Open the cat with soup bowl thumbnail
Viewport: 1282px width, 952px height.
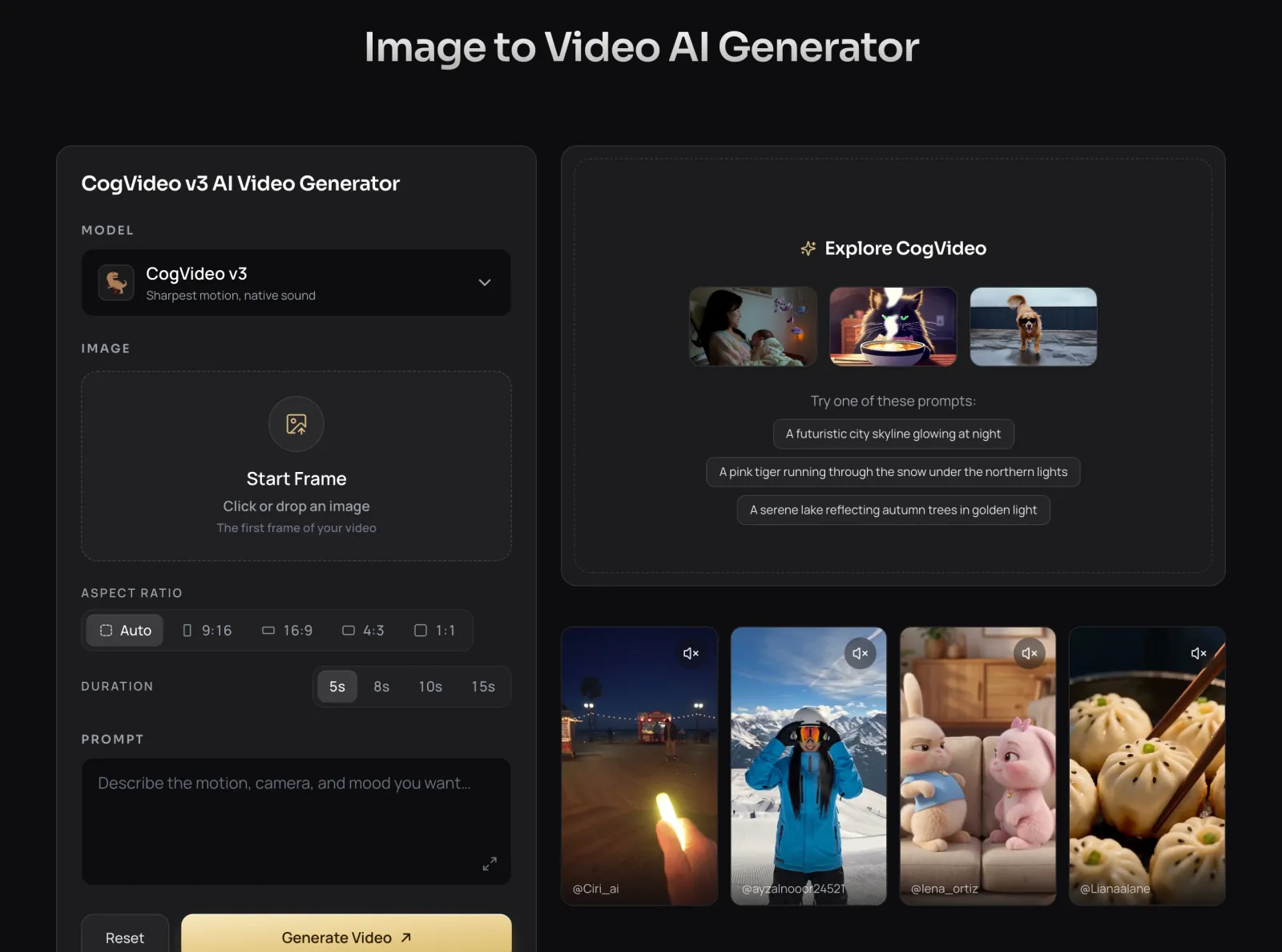click(x=893, y=327)
